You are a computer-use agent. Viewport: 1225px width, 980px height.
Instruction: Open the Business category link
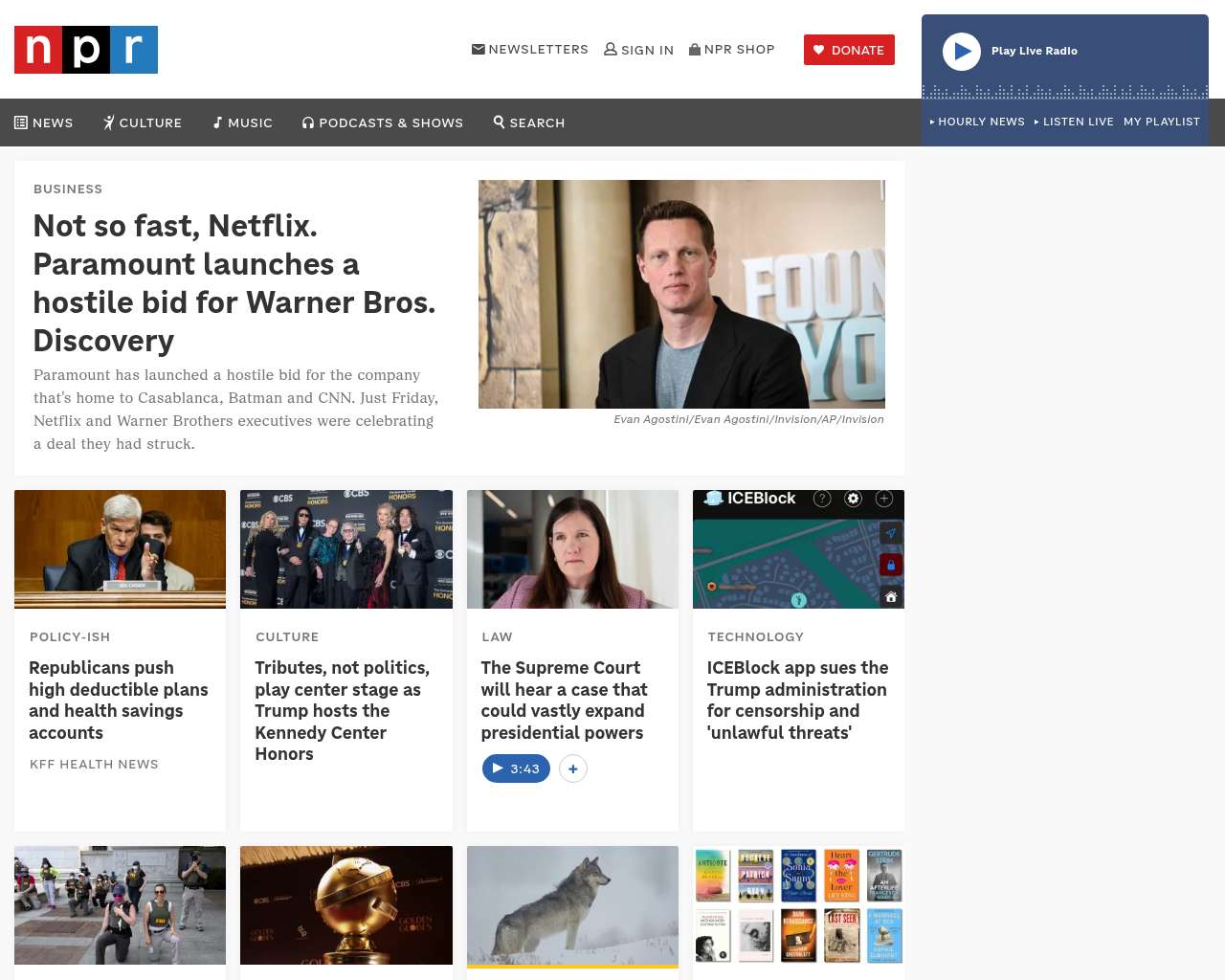68,189
